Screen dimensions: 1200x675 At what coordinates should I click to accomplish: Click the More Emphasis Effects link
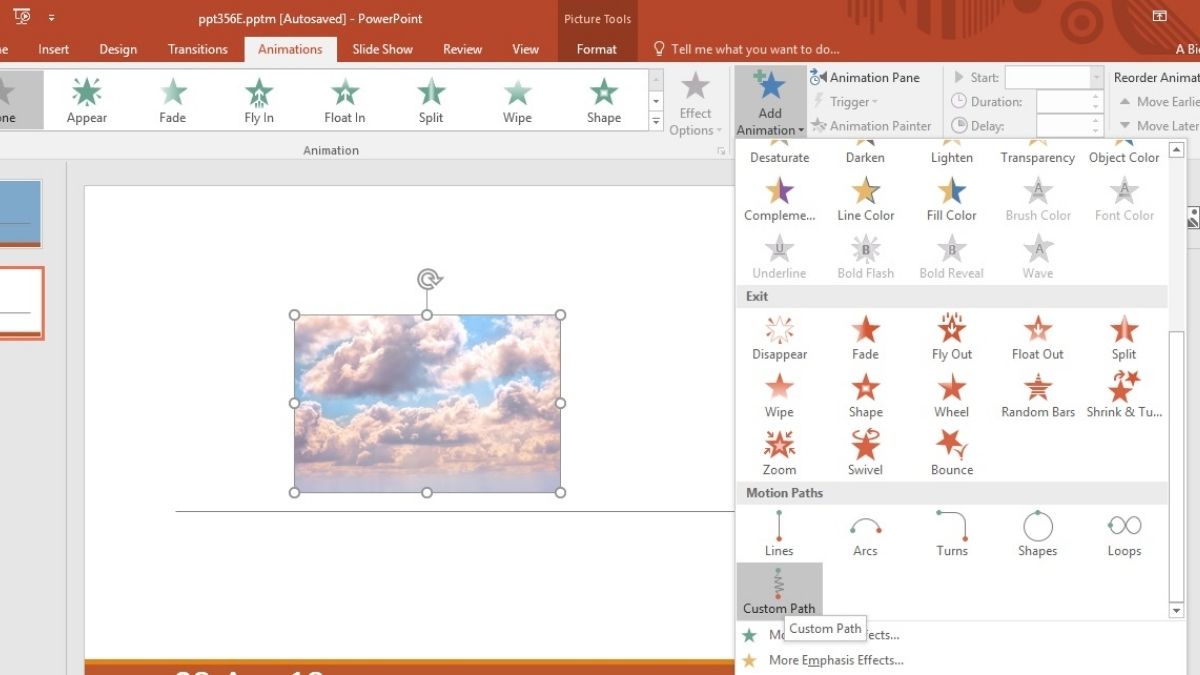(836, 660)
